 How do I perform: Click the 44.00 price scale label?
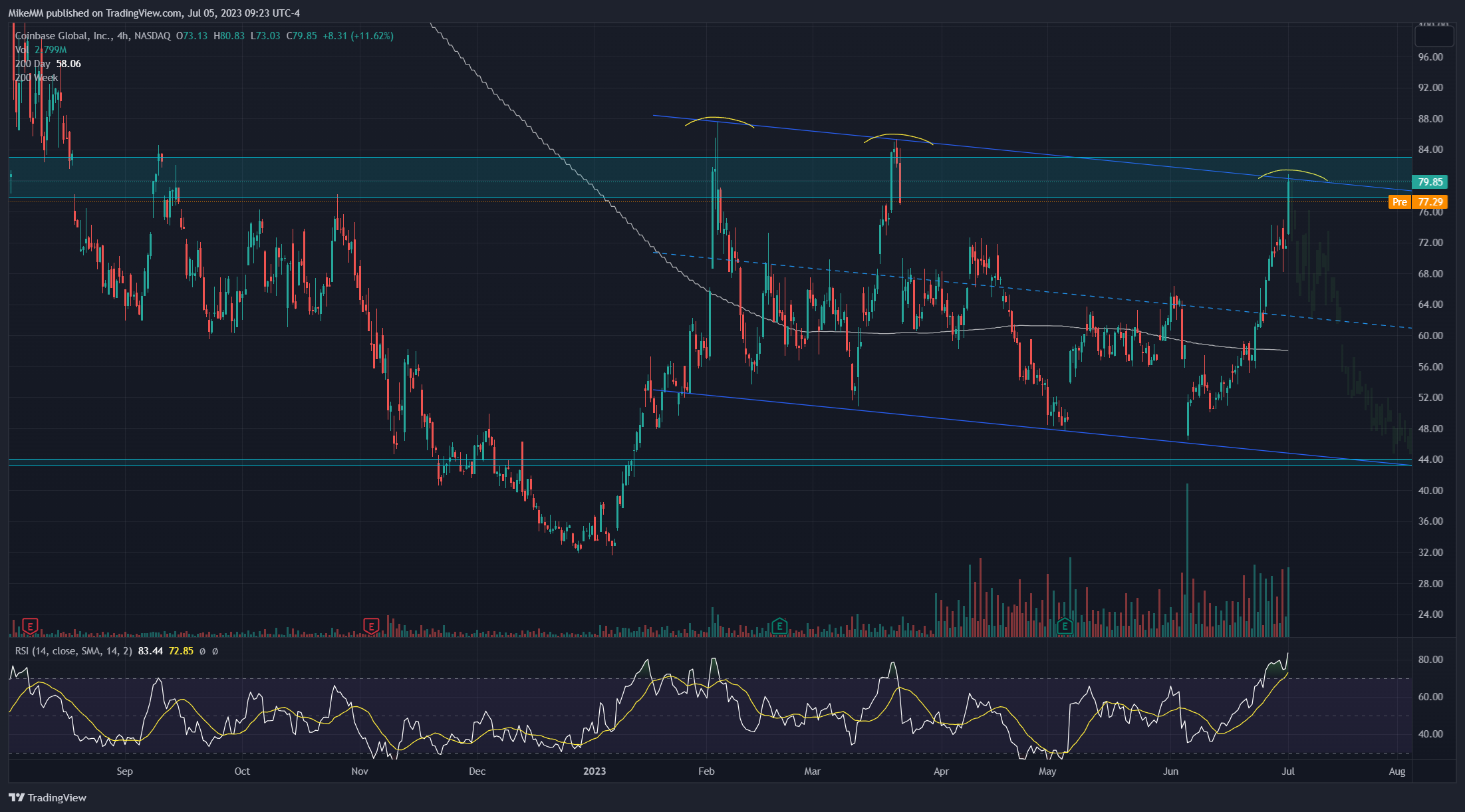click(x=1430, y=460)
